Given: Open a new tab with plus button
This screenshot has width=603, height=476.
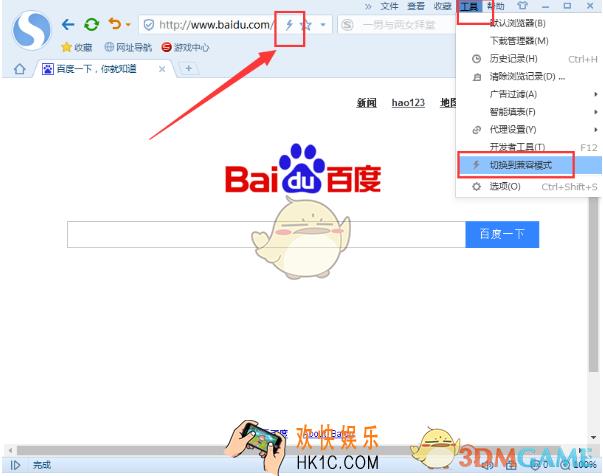Looking at the screenshot, I should 188,68.
